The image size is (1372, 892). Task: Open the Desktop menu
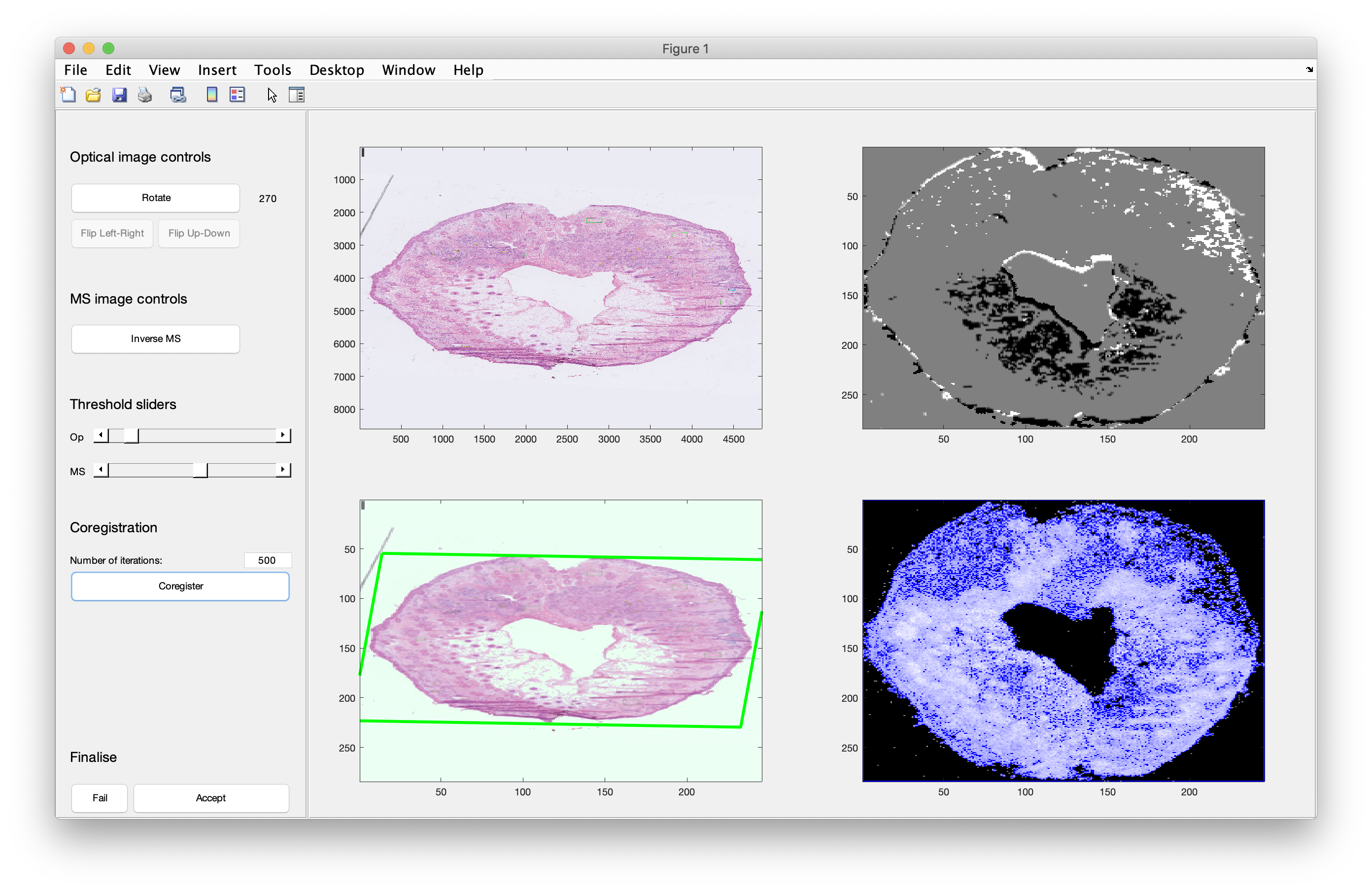[x=337, y=70]
